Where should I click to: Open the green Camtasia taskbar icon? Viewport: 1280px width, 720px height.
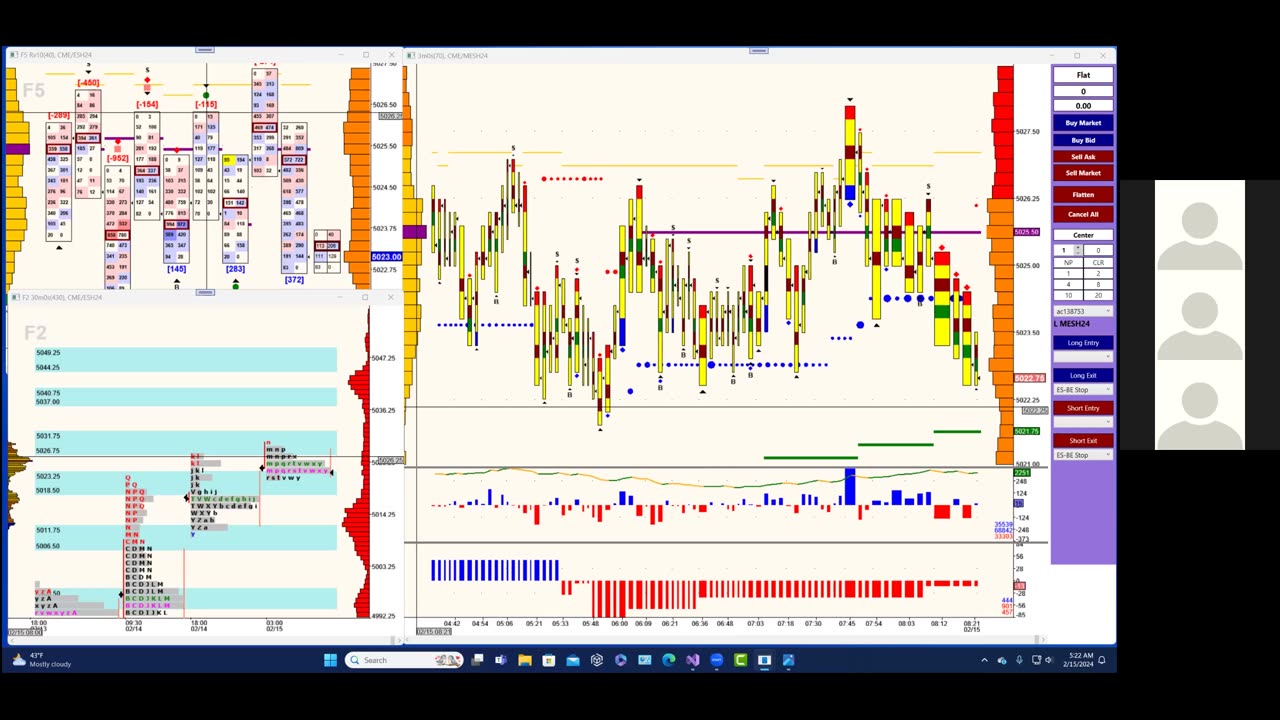coord(741,660)
